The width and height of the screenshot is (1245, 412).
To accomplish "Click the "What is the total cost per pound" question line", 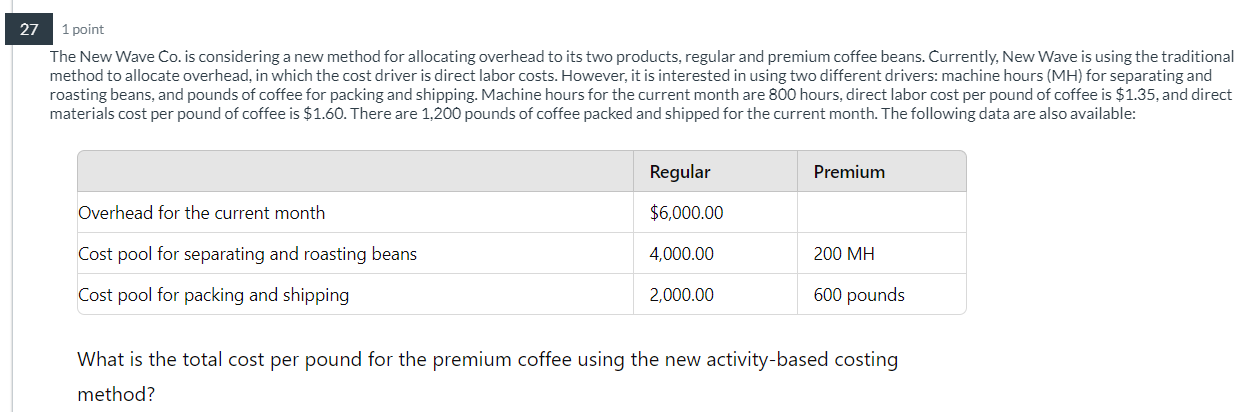I will coord(487,360).
